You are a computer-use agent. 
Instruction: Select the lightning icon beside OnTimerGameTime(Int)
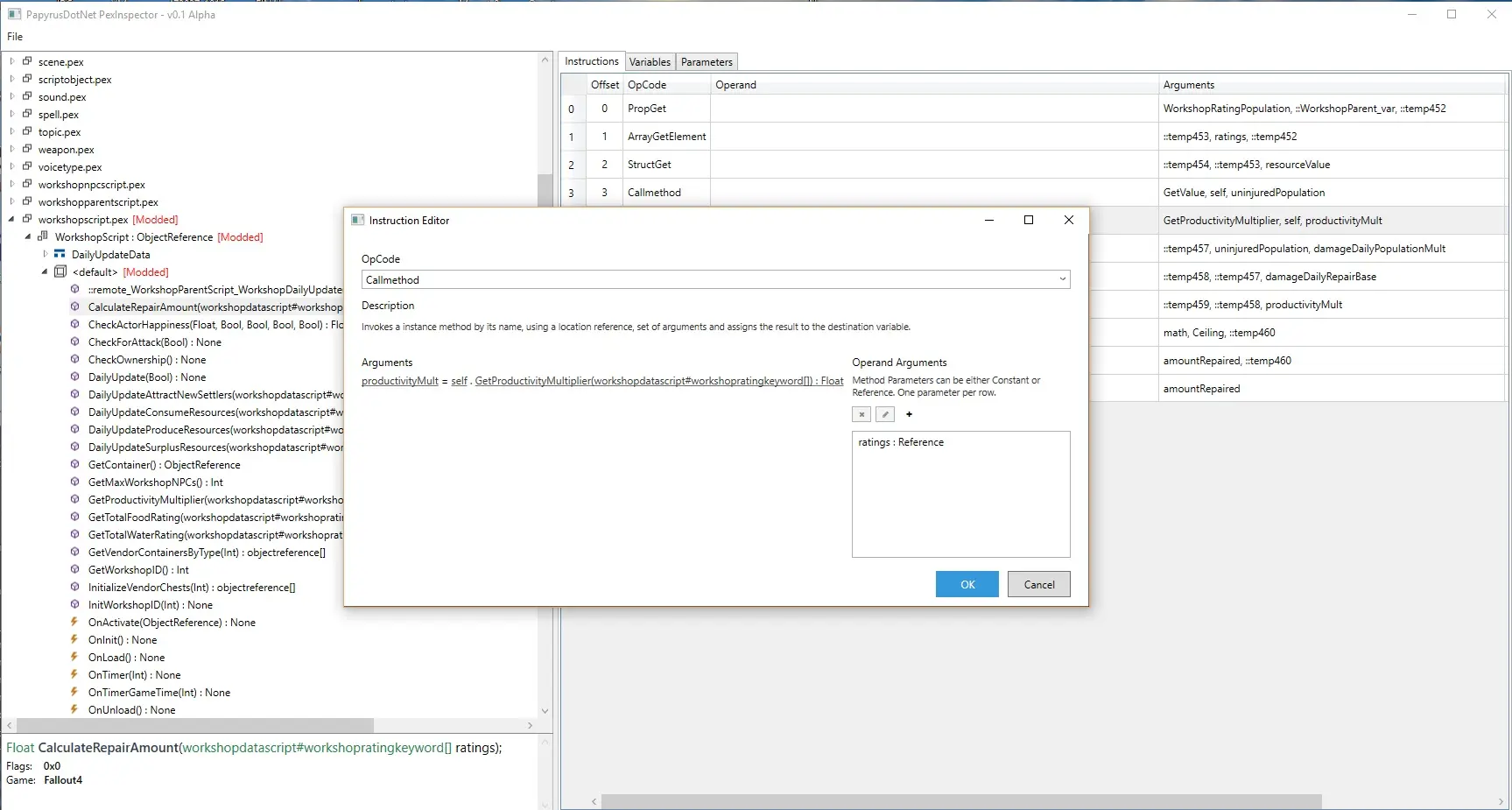74,692
